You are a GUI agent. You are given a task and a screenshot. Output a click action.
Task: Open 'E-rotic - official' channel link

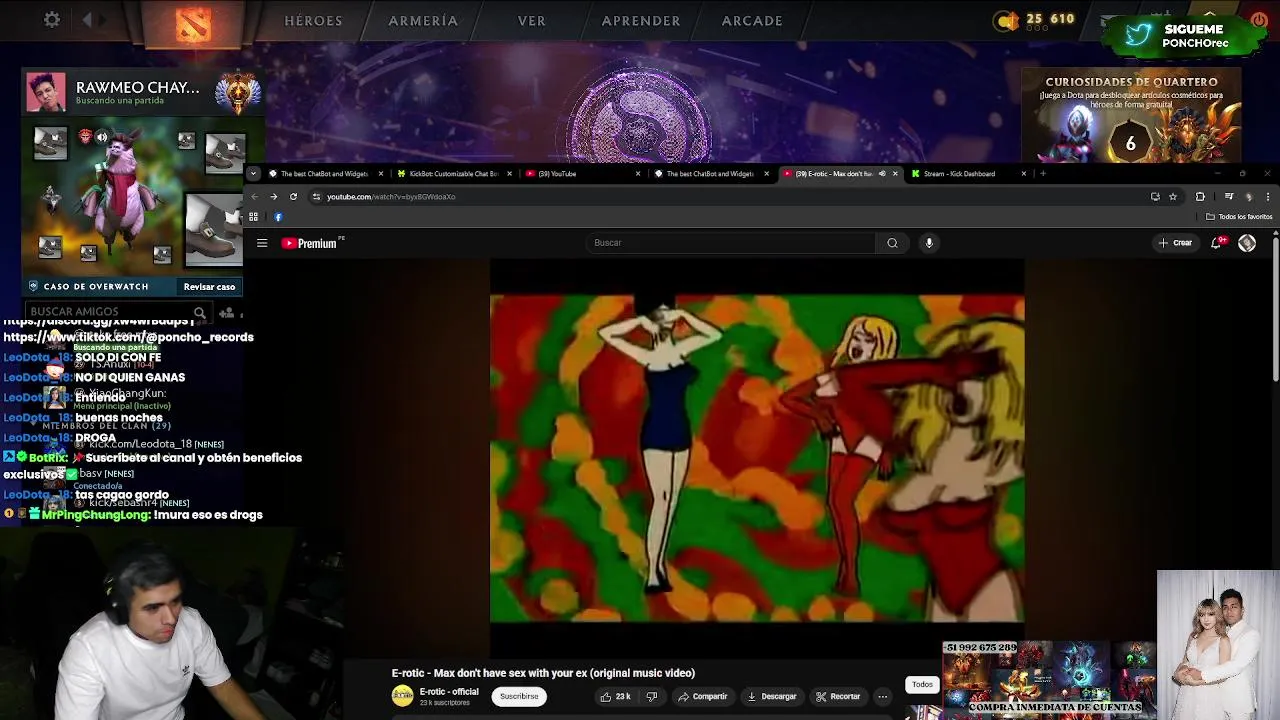[449, 691]
